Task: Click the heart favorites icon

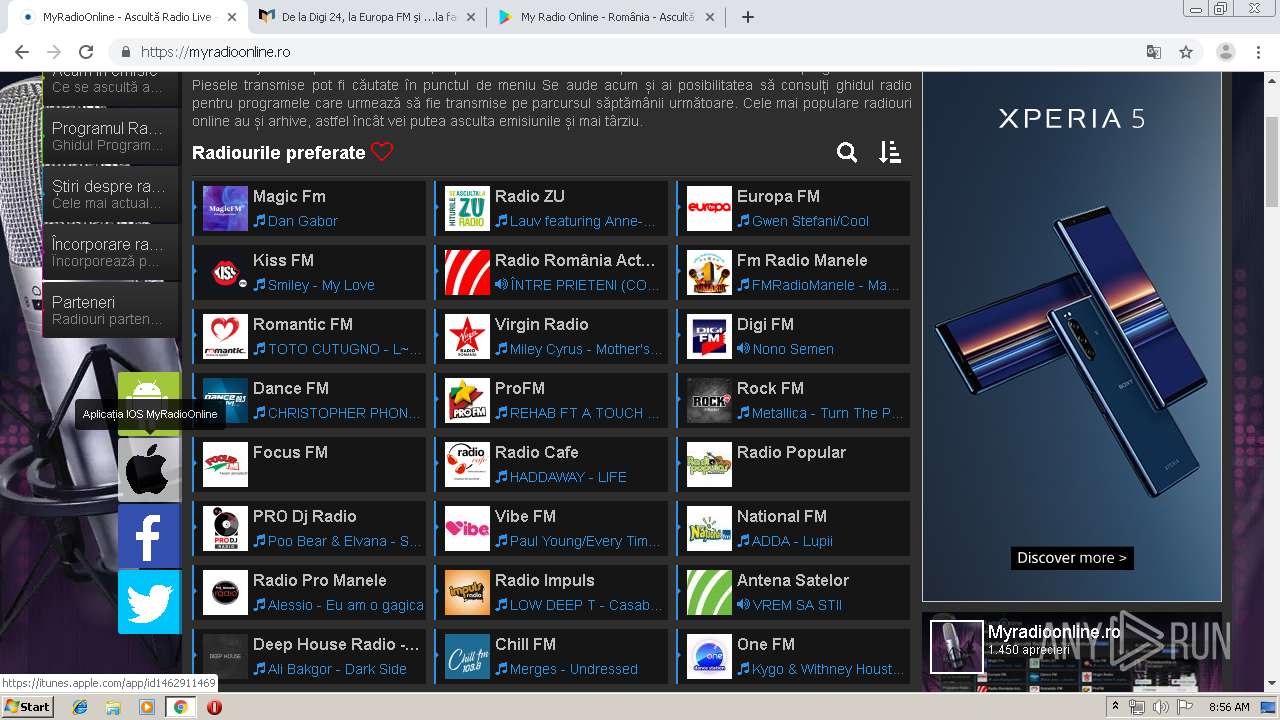Action: pos(382,152)
